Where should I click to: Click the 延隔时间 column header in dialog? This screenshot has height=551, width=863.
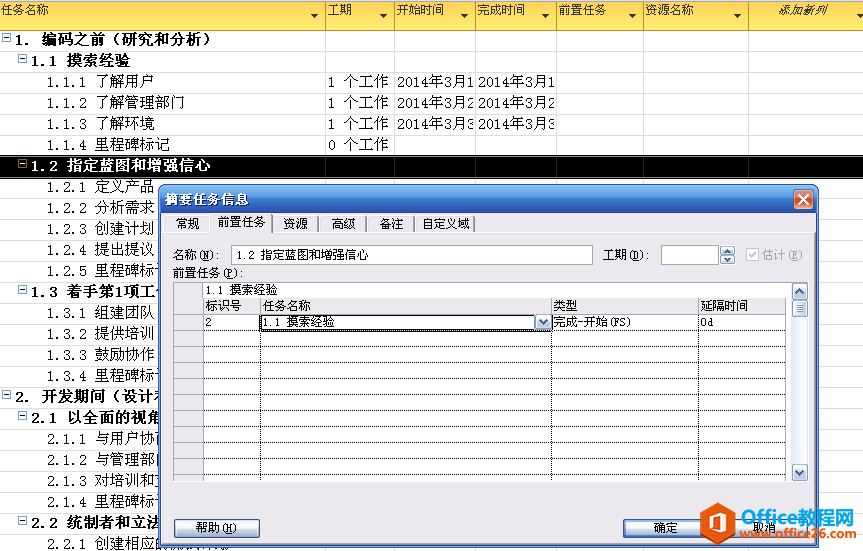coord(741,306)
